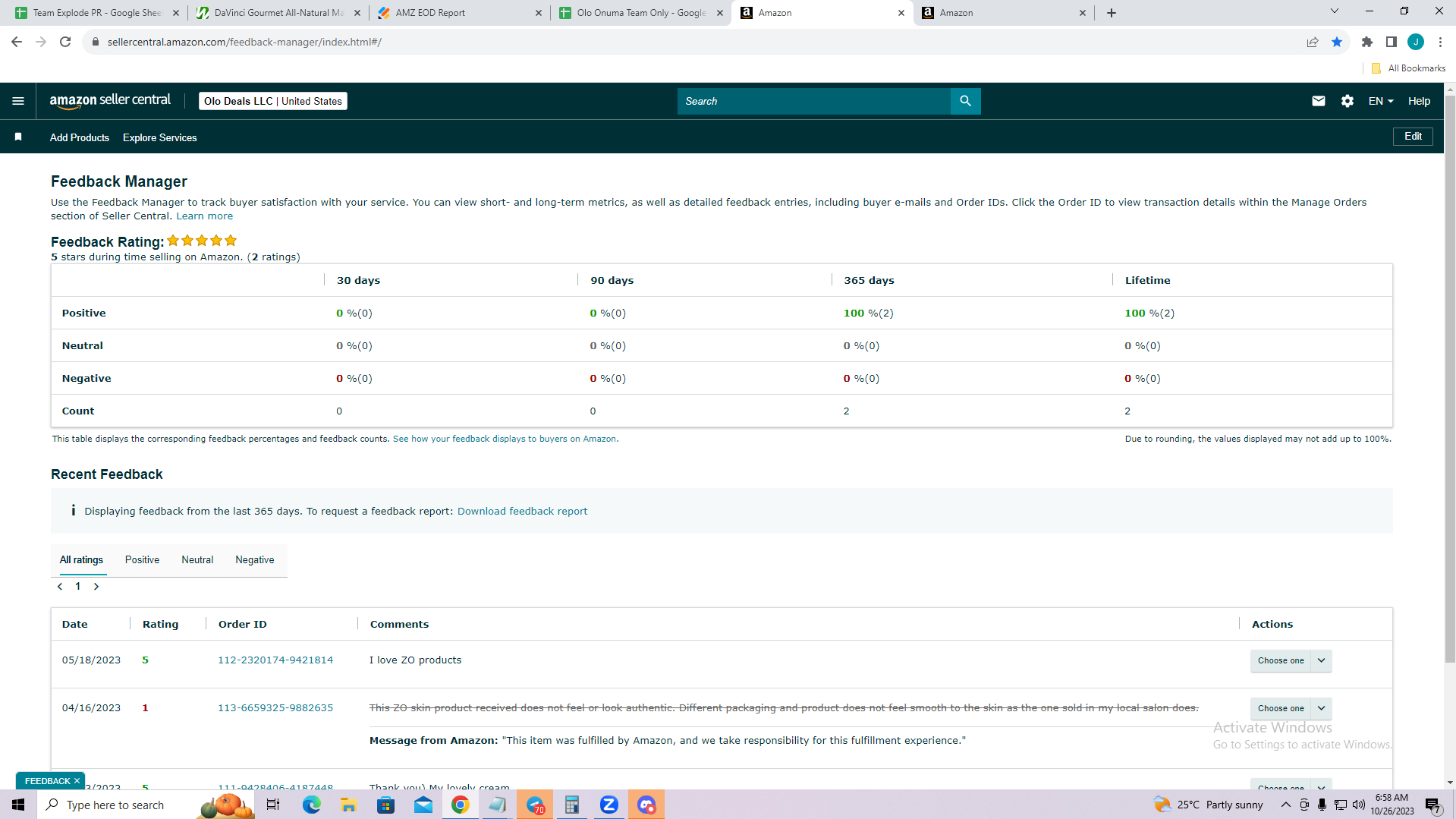Click the feedback info icon
This screenshot has height=819, width=1456.
pos(73,511)
